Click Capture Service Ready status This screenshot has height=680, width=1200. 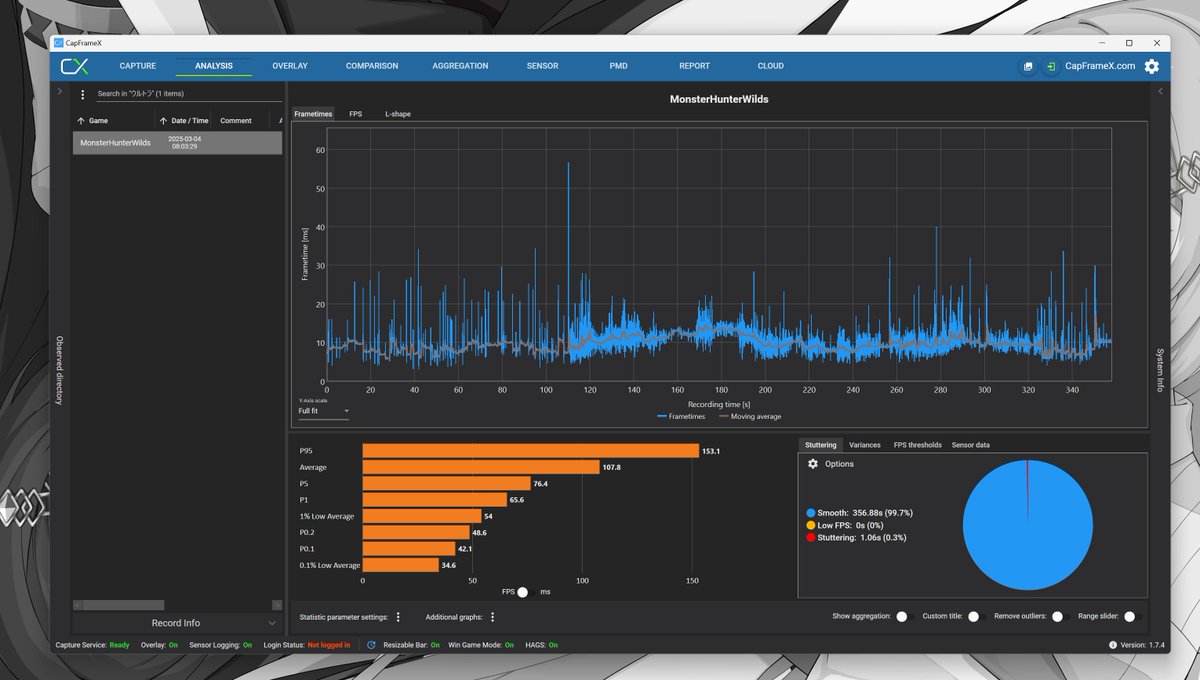click(93, 645)
